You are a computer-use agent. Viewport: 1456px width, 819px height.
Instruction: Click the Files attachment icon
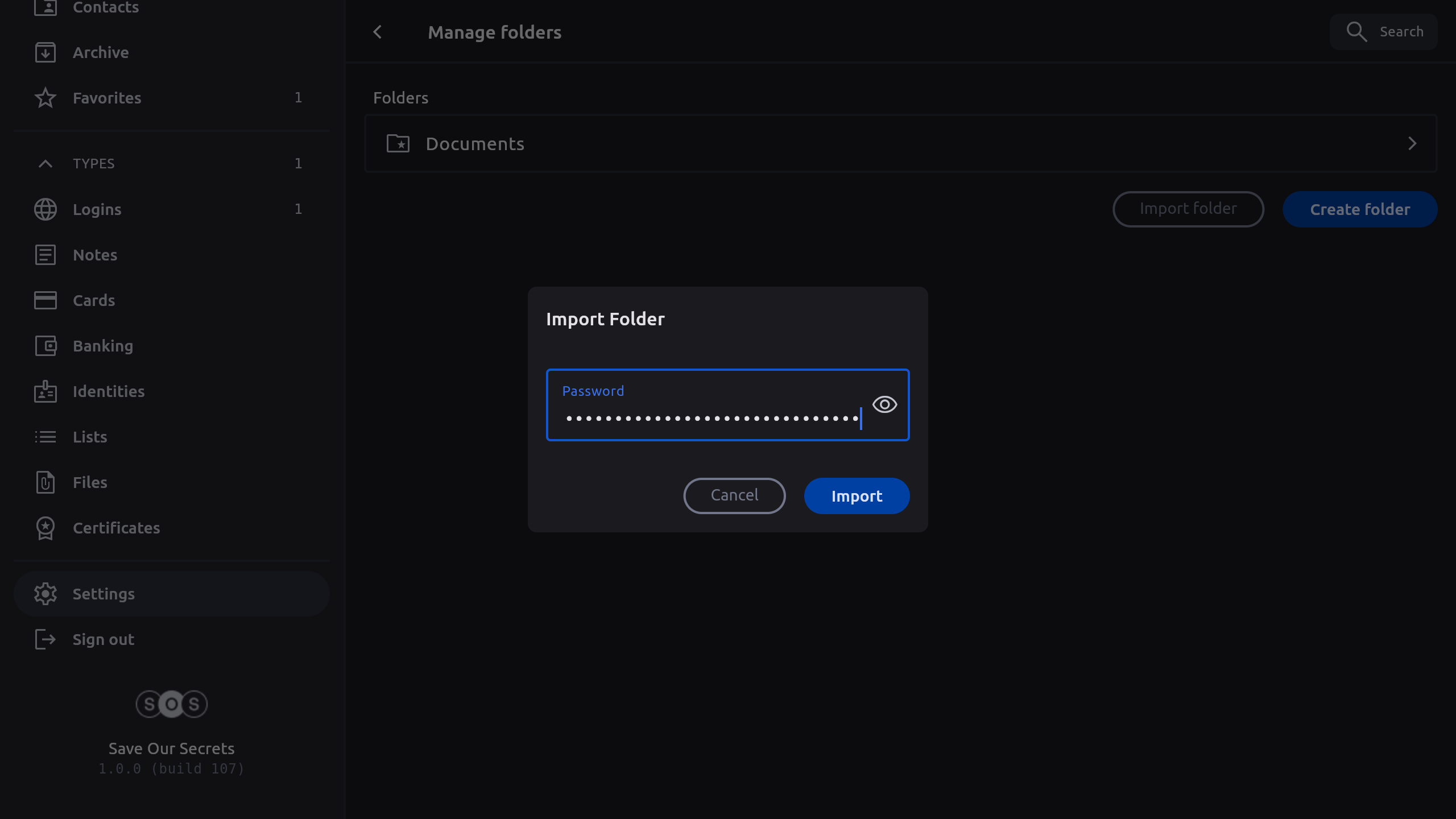pos(45,482)
